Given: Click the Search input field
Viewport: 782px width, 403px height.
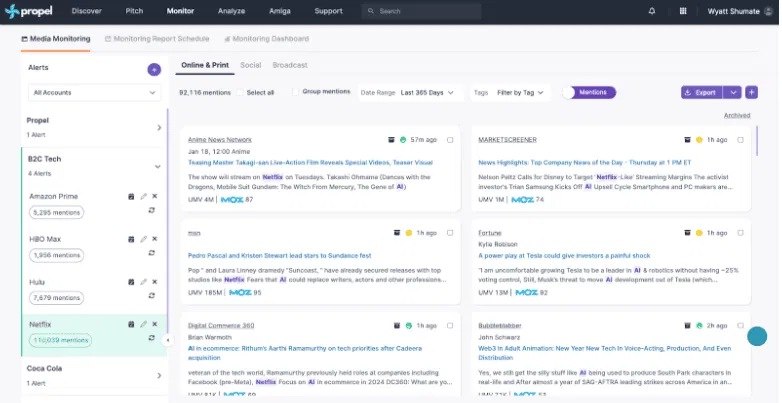Looking at the screenshot, I should tap(450, 11).
